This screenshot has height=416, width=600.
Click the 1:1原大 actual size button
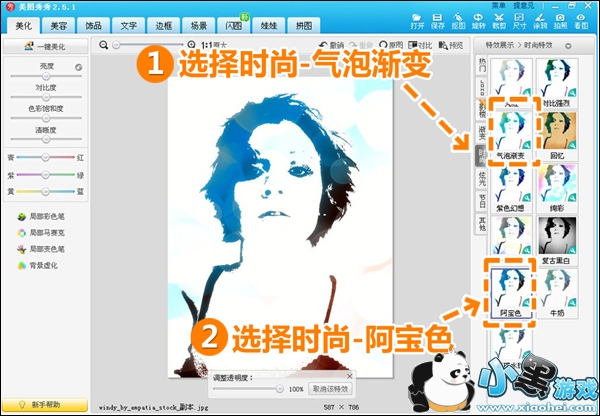tap(214, 45)
